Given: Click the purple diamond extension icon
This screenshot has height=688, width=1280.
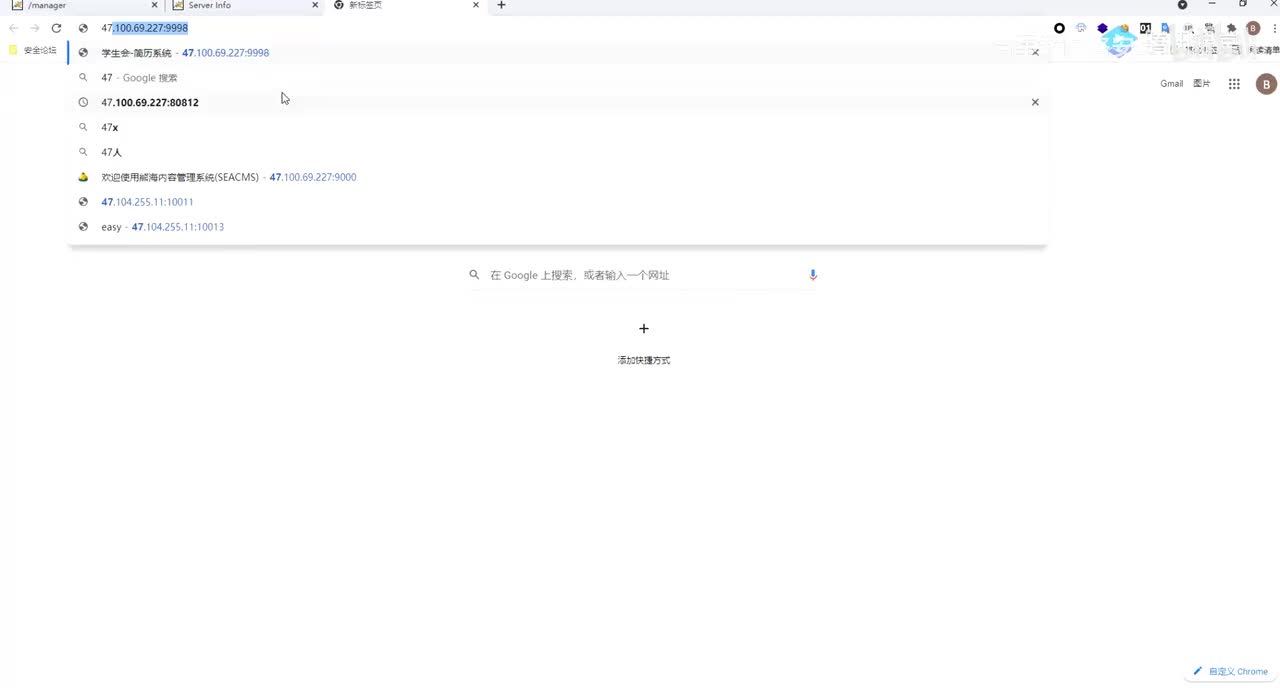Looking at the screenshot, I should (1103, 28).
